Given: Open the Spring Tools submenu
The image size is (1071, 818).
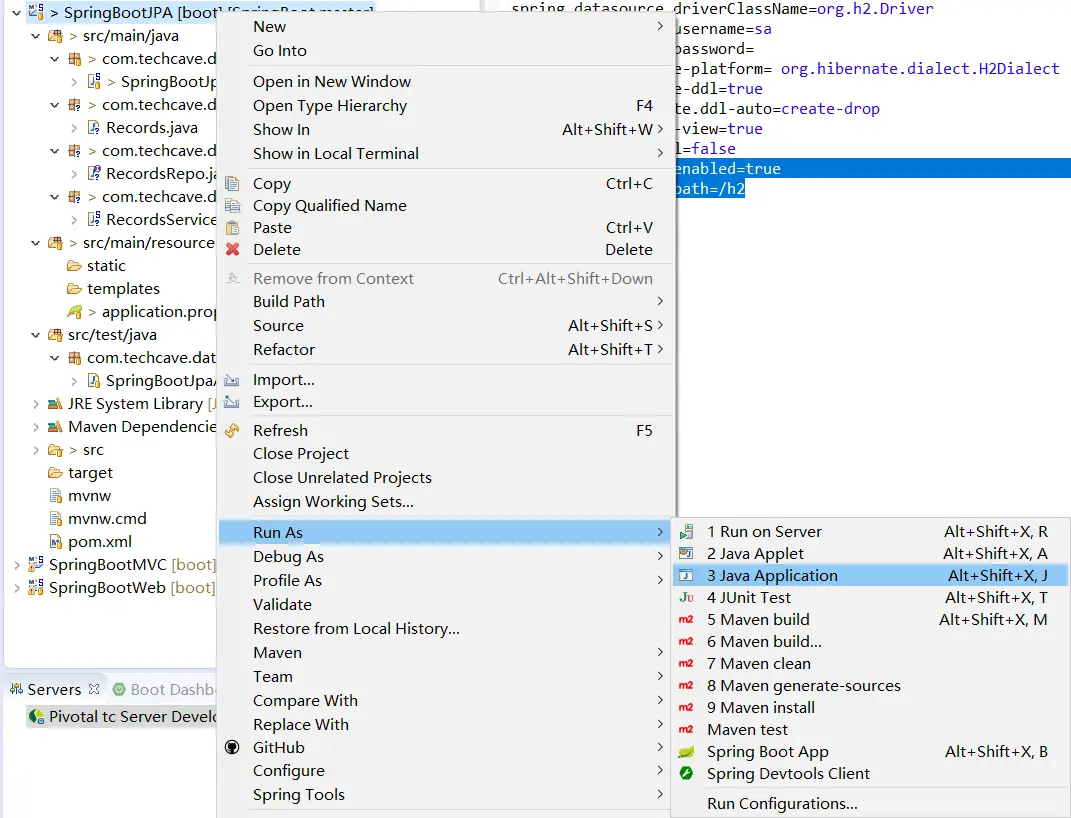Looking at the screenshot, I should click(x=445, y=794).
